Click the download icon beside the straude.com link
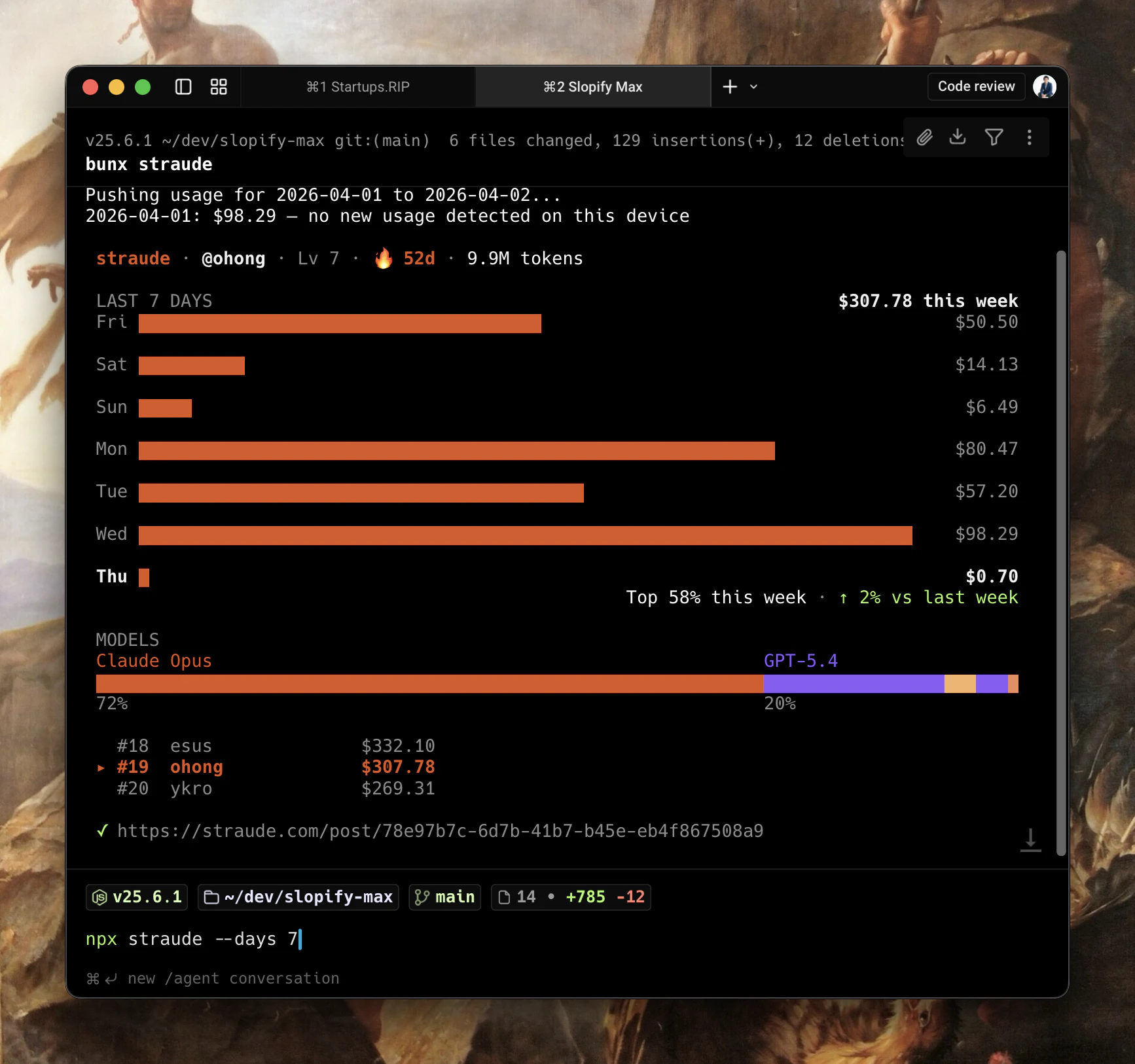1135x1064 pixels. click(x=1031, y=840)
